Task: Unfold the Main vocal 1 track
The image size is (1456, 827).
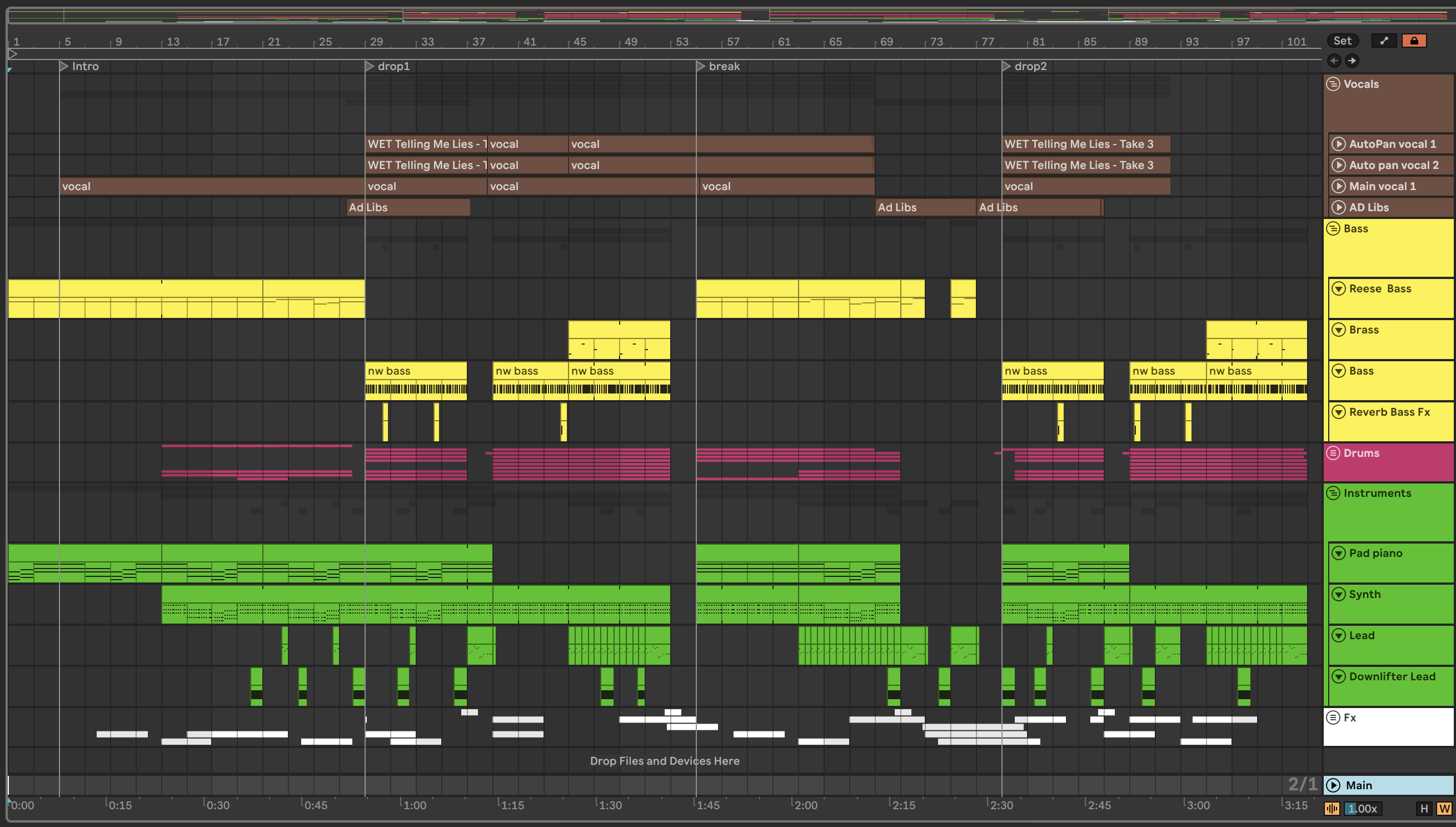Action: coord(1339,186)
